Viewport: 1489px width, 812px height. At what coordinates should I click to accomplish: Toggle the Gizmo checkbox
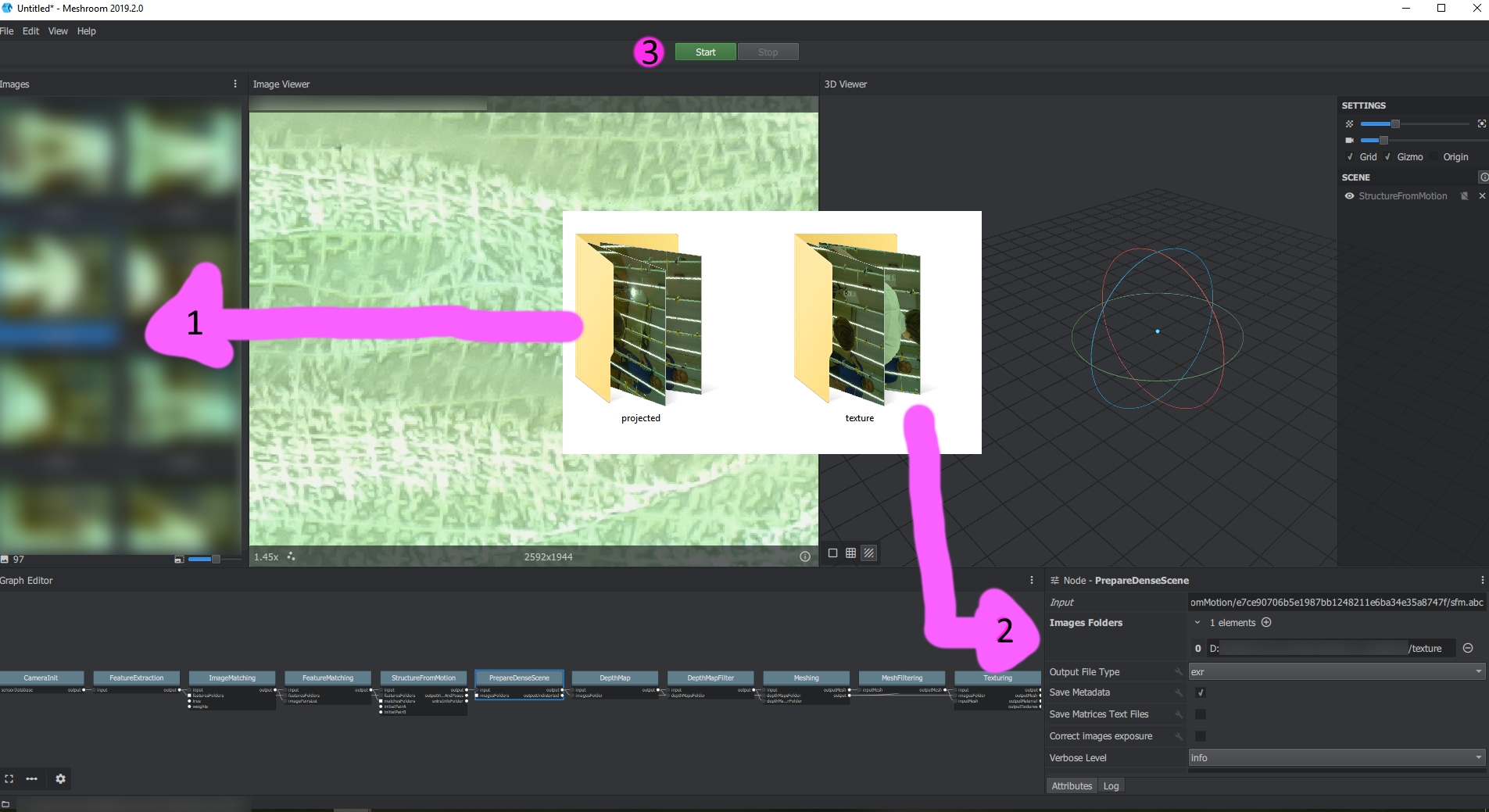pyautogui.click(x=1388, y=157)
